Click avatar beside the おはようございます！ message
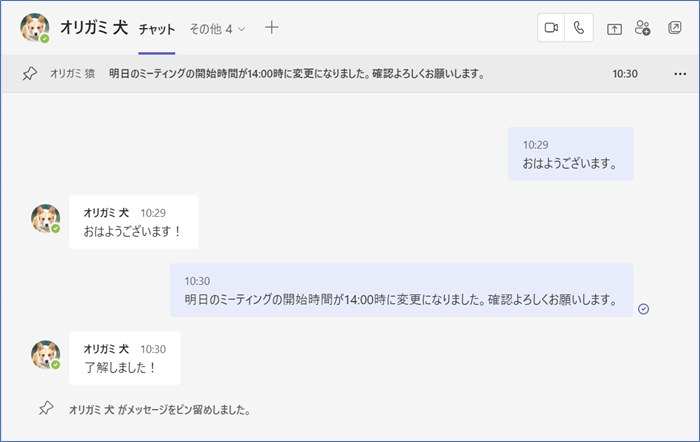Viewport: 700px width, 442px height. click(45, 220)
